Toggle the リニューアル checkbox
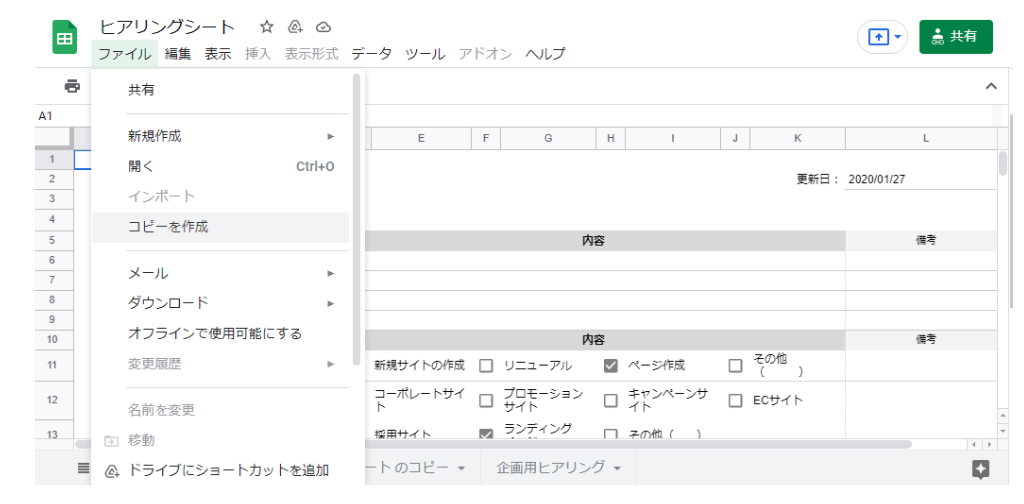The image size is (1024, 504). point(486,366)
